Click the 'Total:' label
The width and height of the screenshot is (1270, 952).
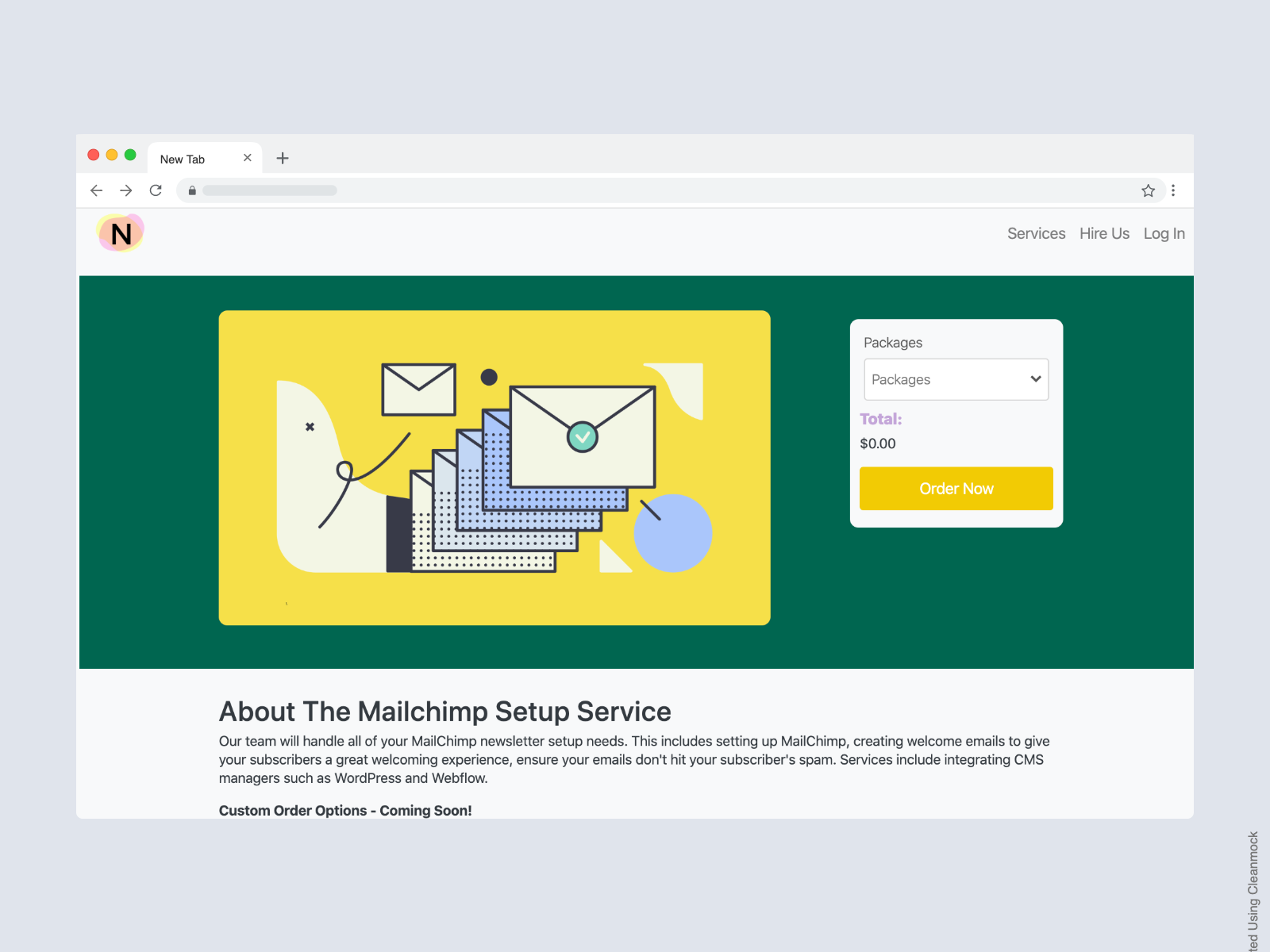click(881, 419)
